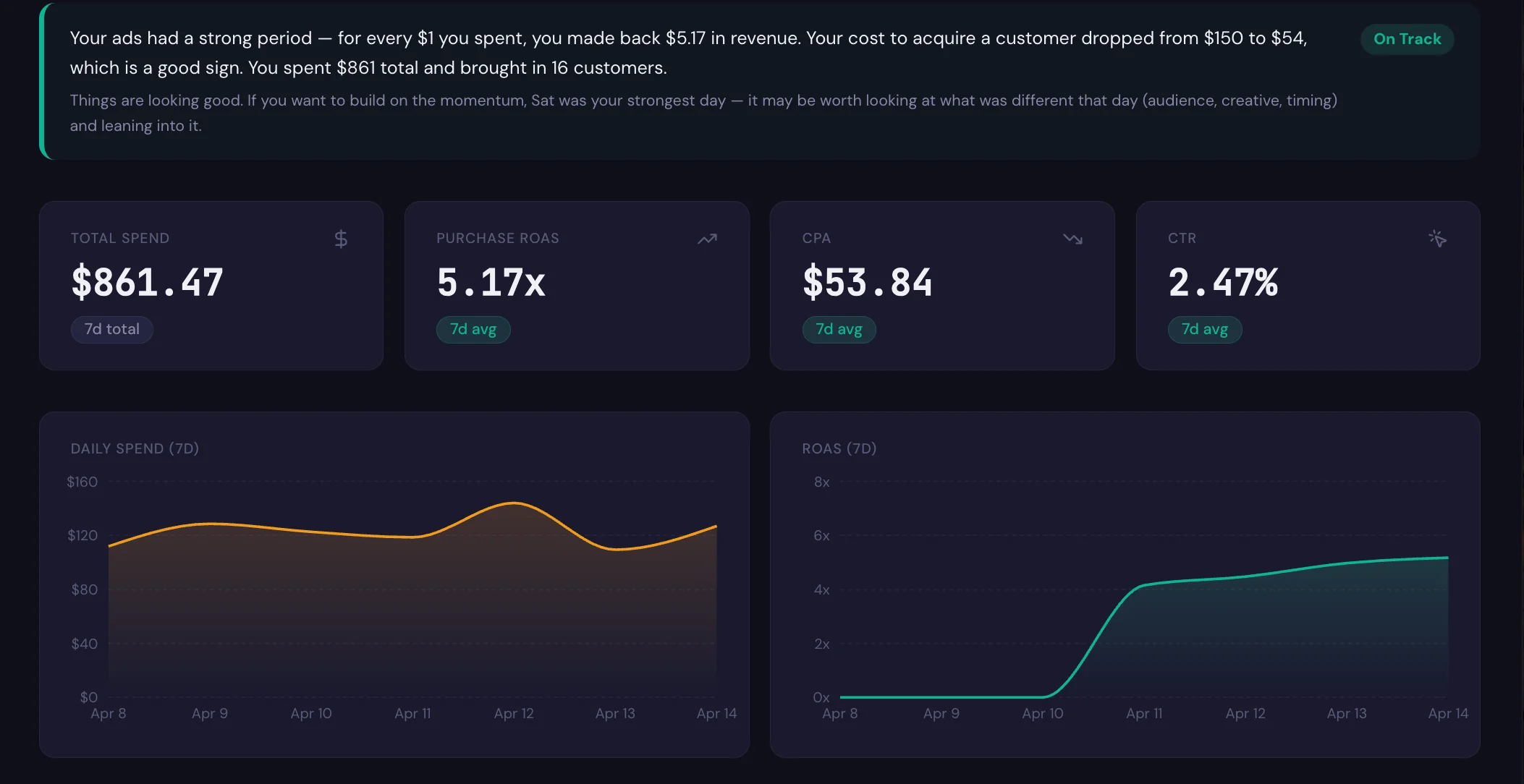Click the ROAS (7D) chart title

coord(839,448)
